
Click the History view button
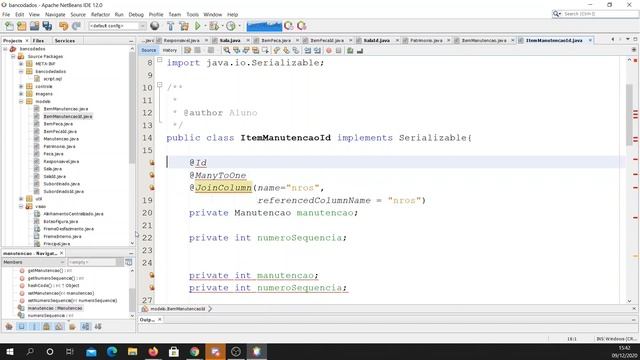pos(170,50)
